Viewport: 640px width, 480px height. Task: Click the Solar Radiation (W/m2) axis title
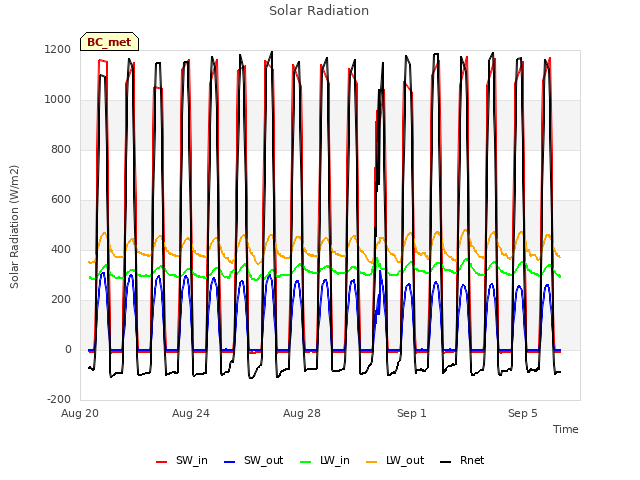coord(14,227)
